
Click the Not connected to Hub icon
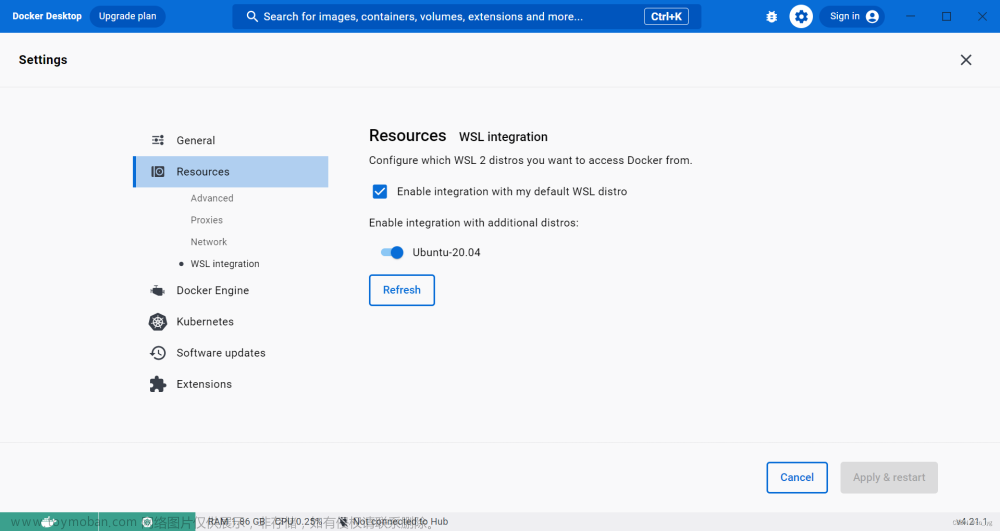[x=343, y=522]
